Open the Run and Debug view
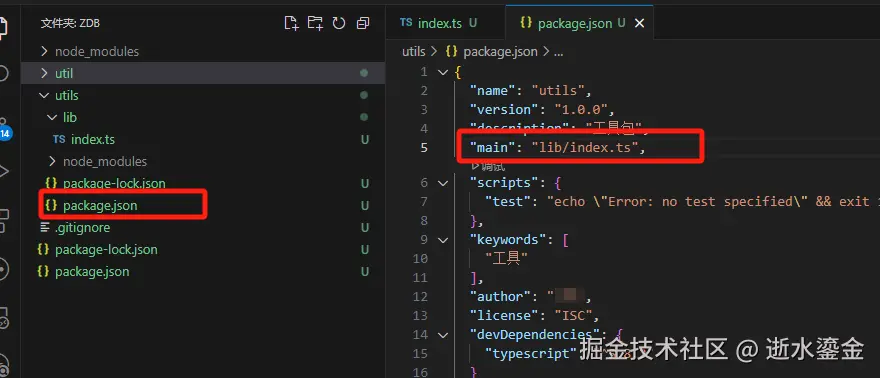Viewport: 880px width, 378px height. 3,171
